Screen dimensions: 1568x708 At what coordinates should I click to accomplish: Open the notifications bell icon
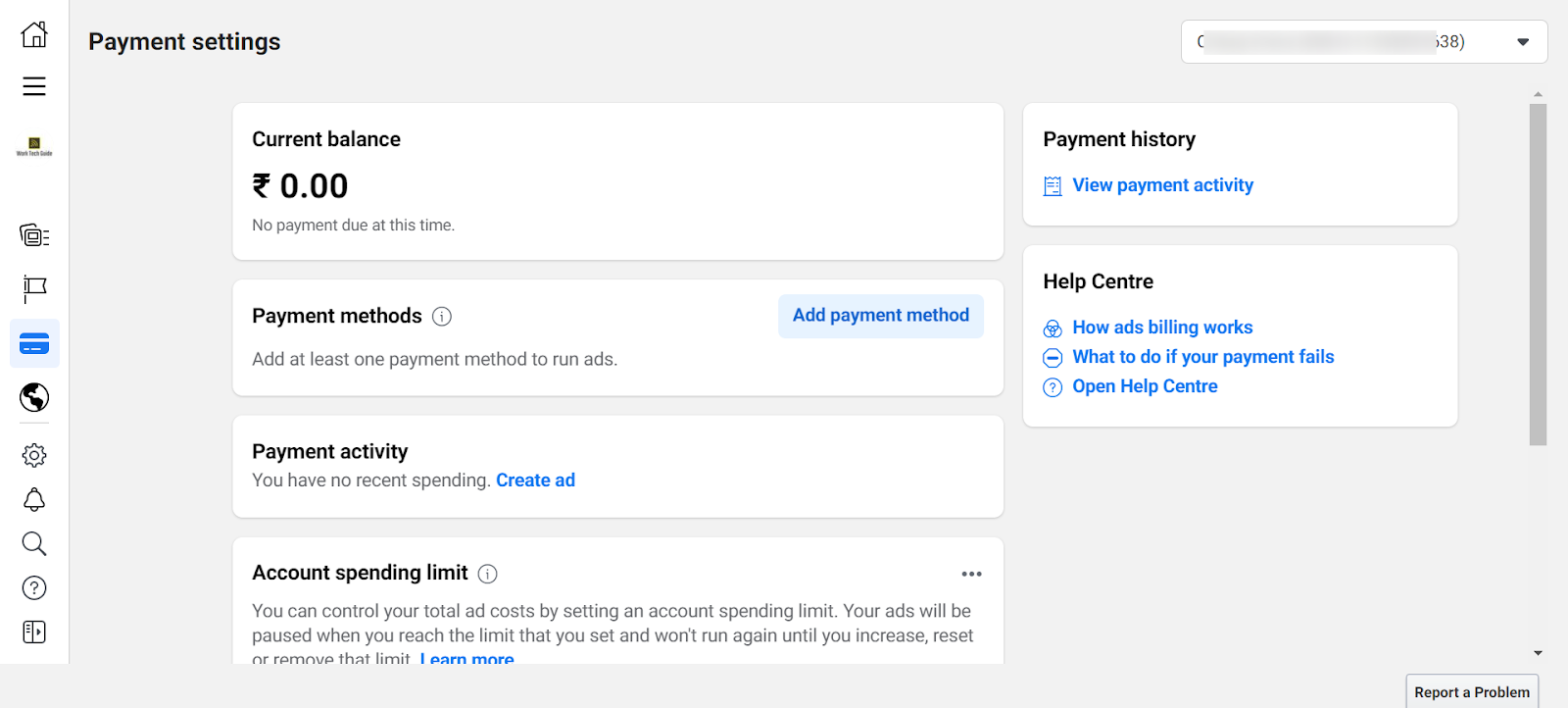(34, 500)
